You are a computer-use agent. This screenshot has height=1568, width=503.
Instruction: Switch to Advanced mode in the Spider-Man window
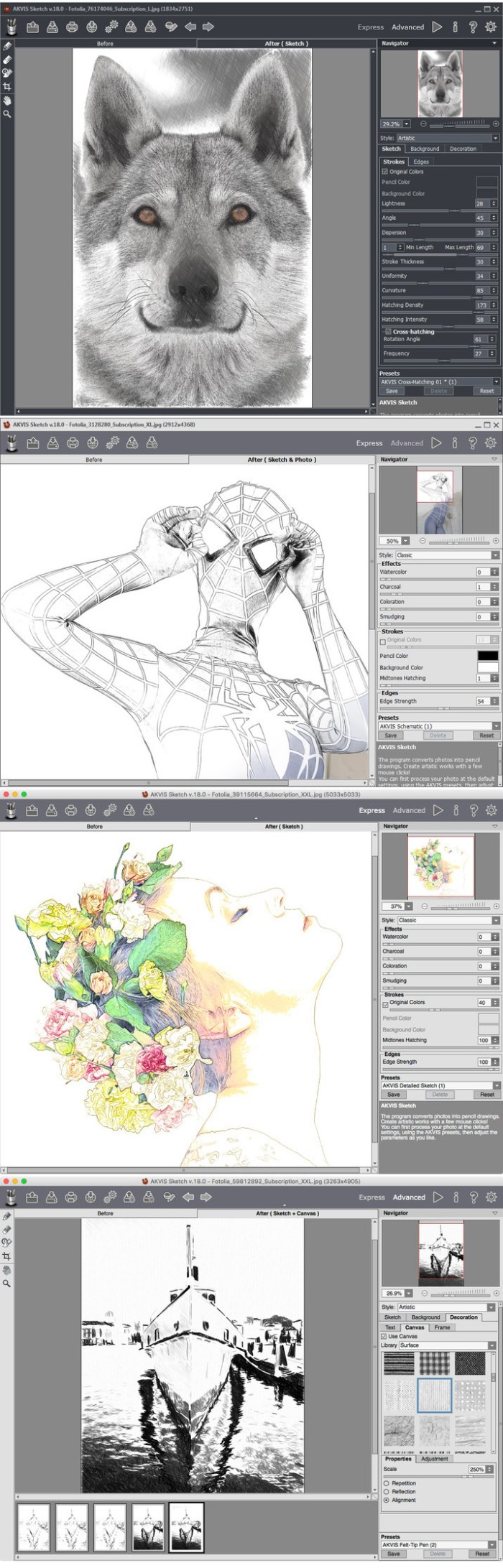click(x=407, y=443)
